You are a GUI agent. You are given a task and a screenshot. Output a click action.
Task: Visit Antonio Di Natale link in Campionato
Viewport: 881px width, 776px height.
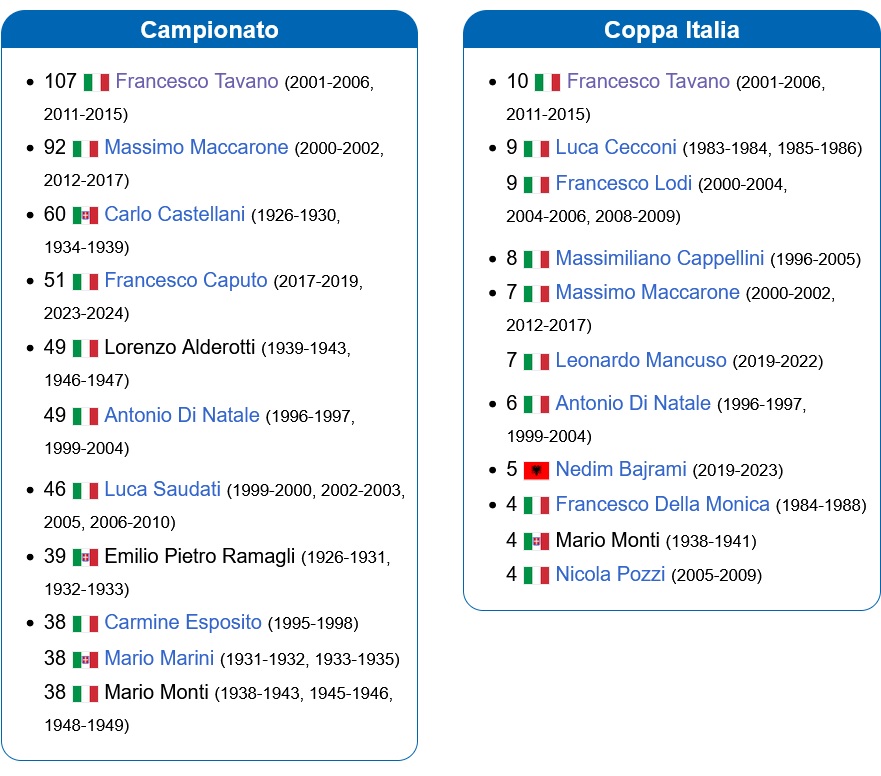point(182,415)
